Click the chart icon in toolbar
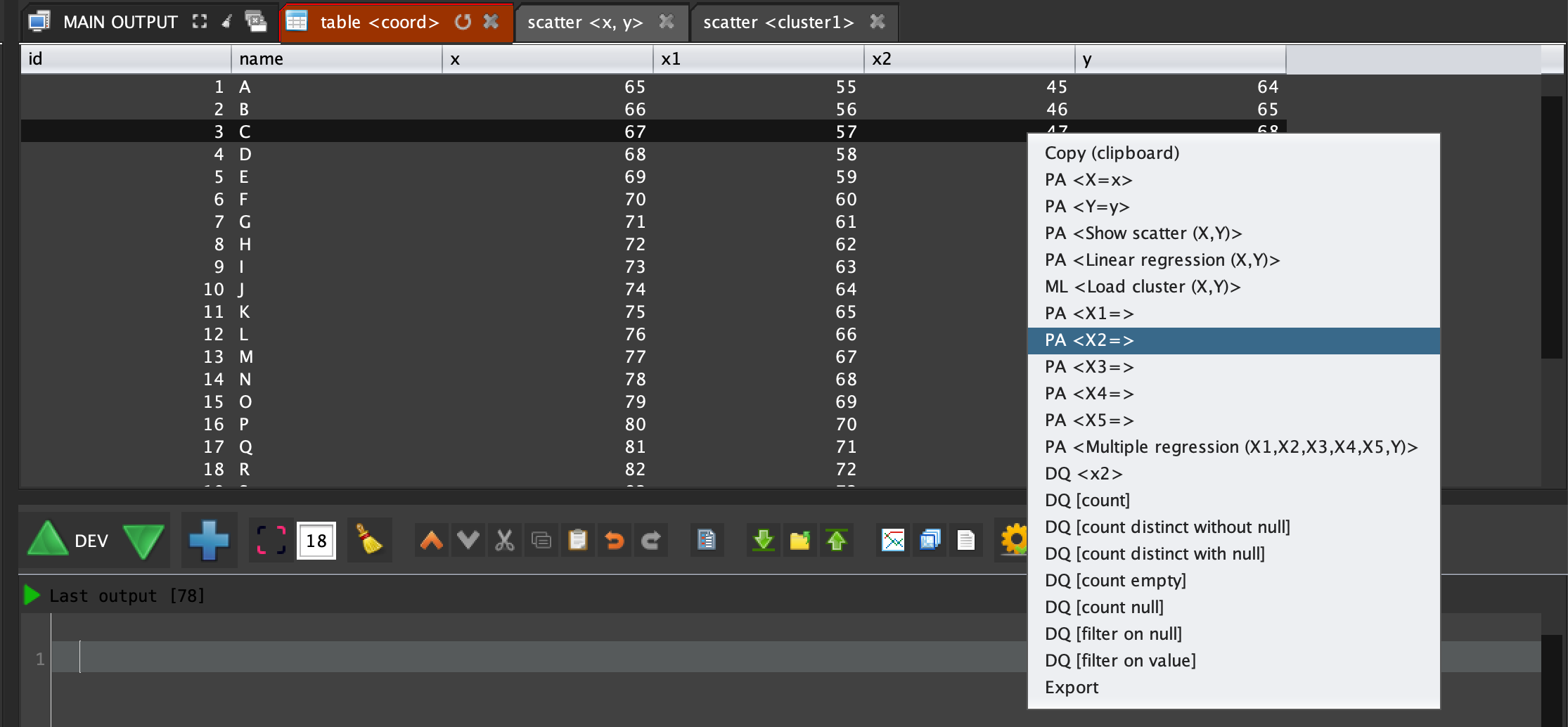1568x727 pixels. [x=893, y=540]
